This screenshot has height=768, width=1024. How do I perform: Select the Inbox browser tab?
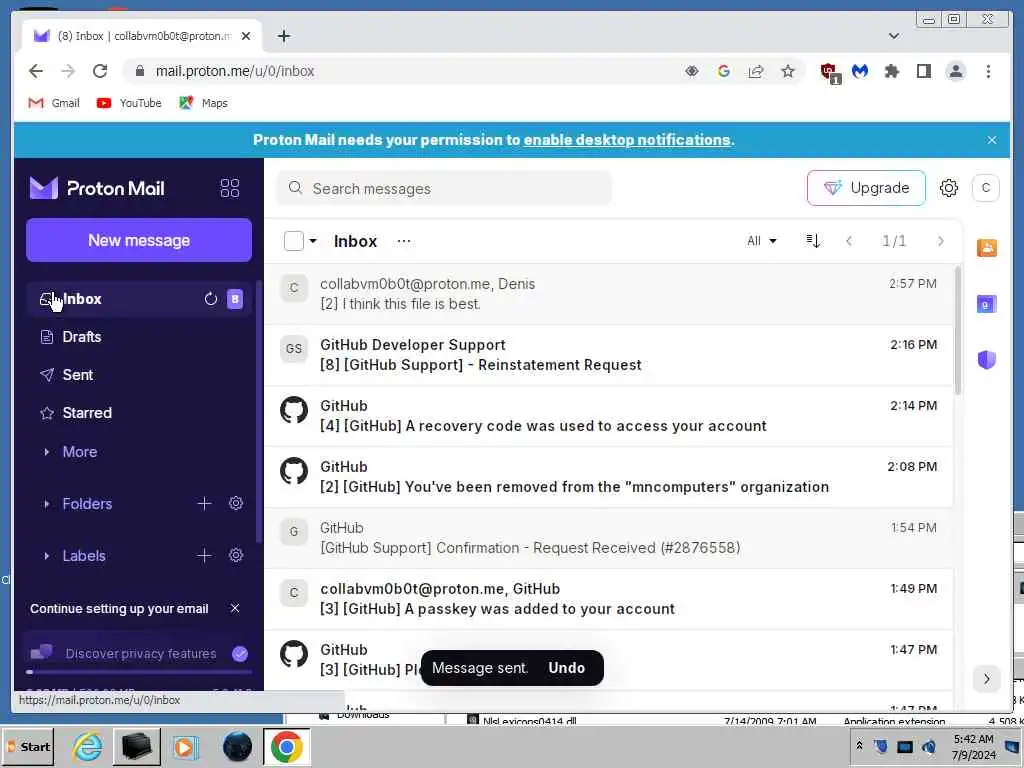(x=142, y=36)
